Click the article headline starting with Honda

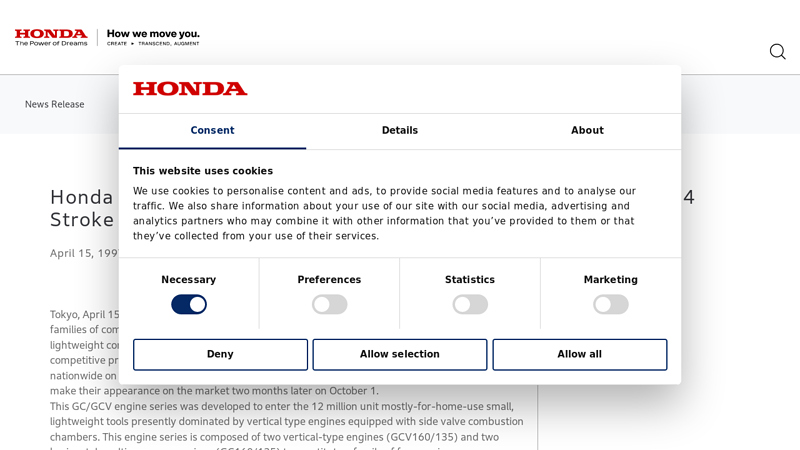pos(83,208)
